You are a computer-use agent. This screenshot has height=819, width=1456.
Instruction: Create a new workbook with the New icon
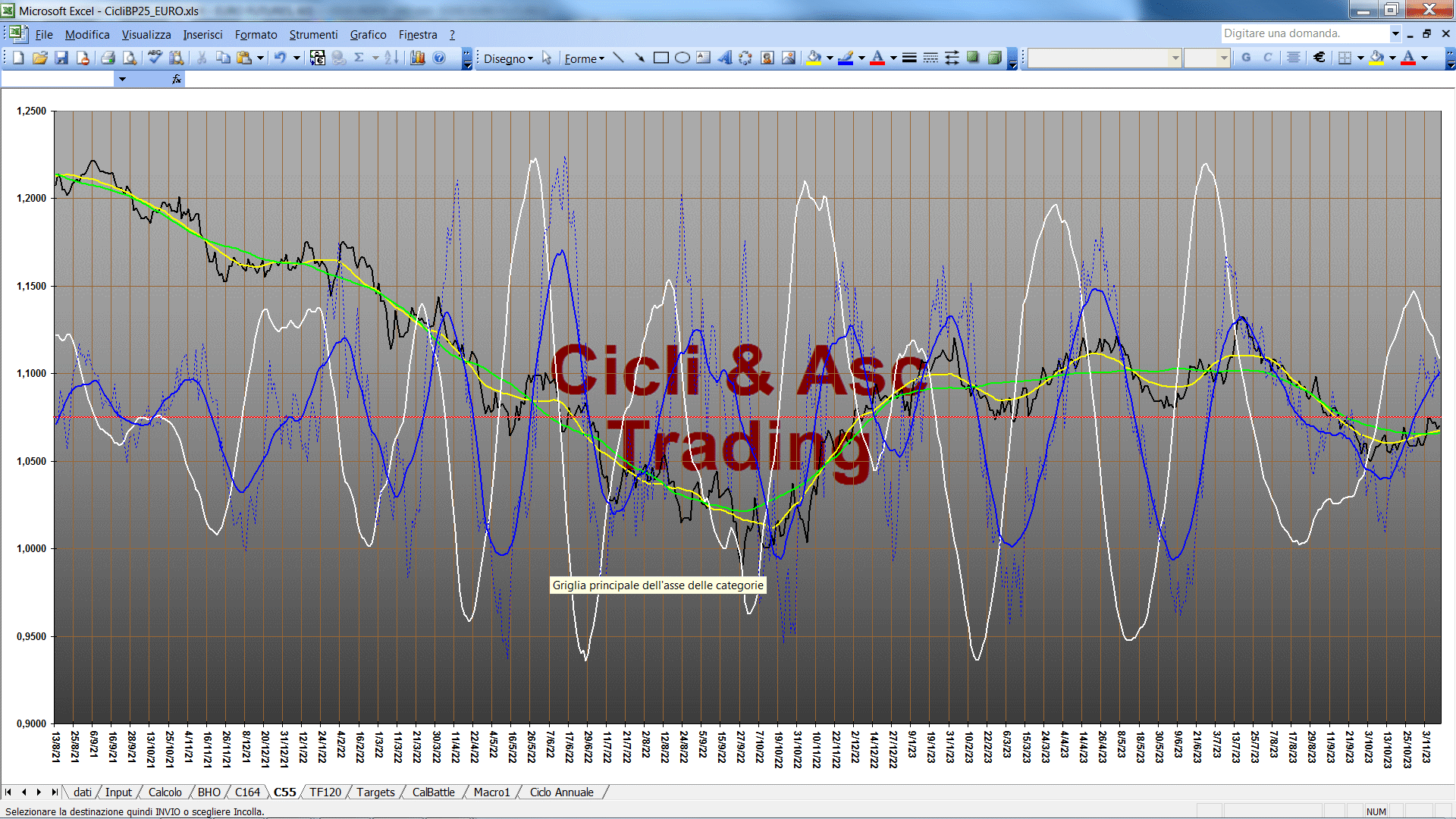pyautogui.click(x=19, y=58)
